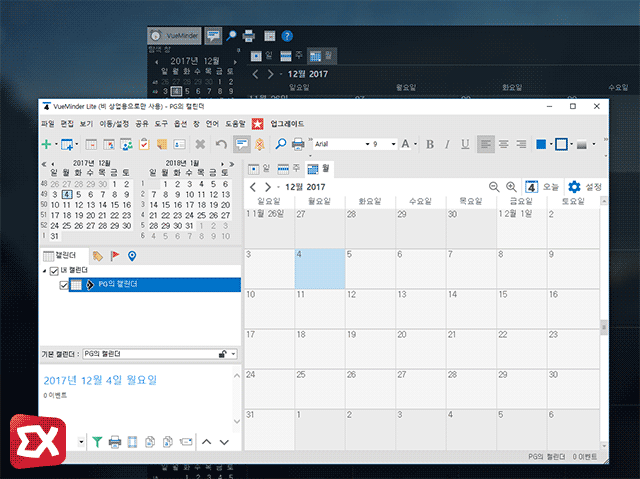
Task: Toggle the 내 캘린더 checkbox
Action: coord(54,271)
